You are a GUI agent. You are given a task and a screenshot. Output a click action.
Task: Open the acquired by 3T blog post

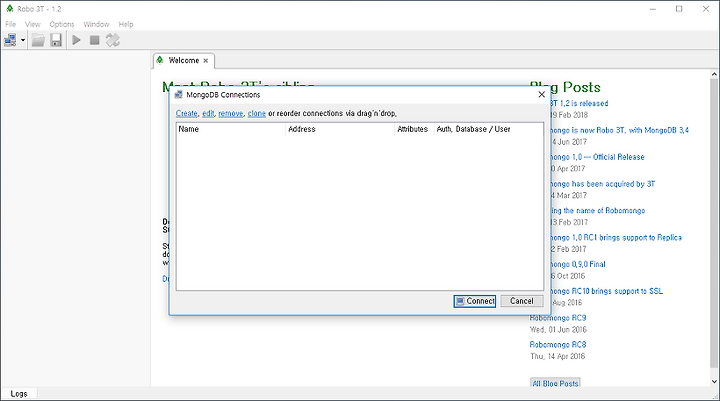[x=602, y=184]
